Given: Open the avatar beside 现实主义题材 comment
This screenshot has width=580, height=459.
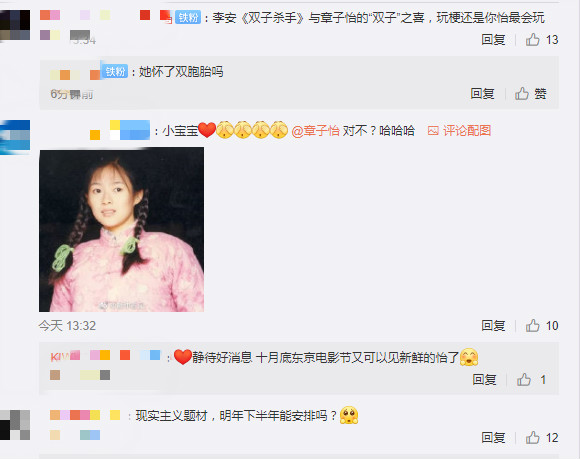Looking at the screenshot, I should point(15,425).
